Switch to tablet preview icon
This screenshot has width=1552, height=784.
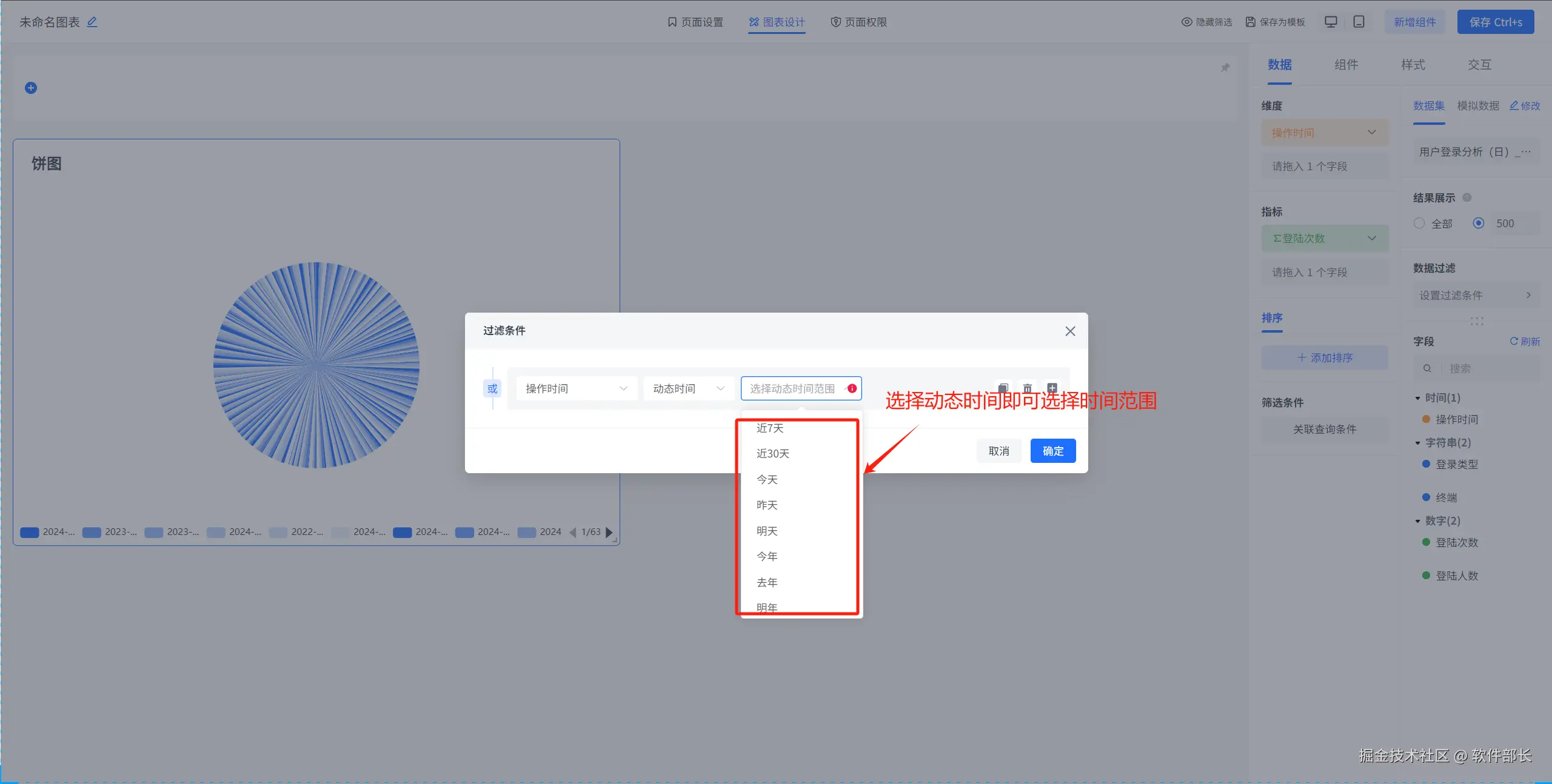(x=1359, y=22)
